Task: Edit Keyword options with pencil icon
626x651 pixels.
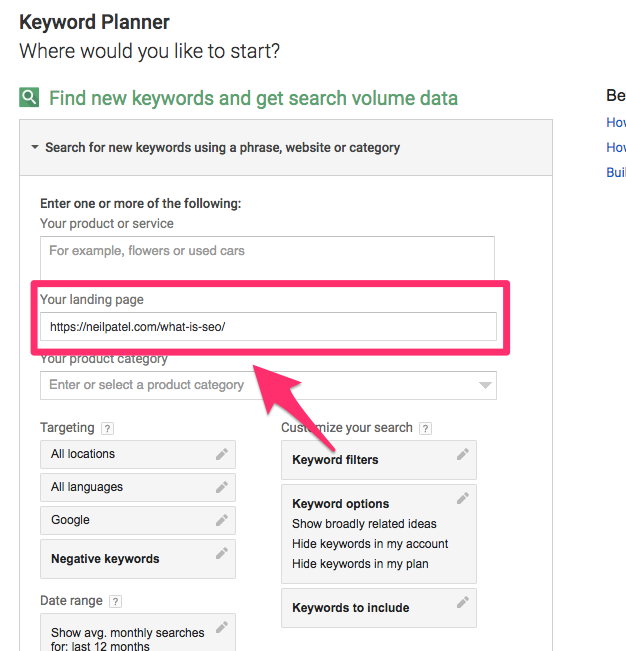Action: [462, 498]
